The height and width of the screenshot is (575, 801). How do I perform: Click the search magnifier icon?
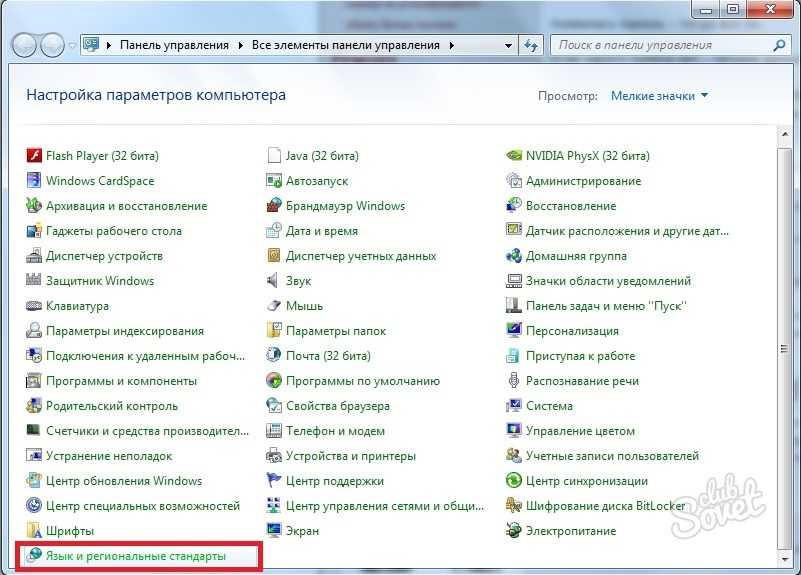coord(779,45)
